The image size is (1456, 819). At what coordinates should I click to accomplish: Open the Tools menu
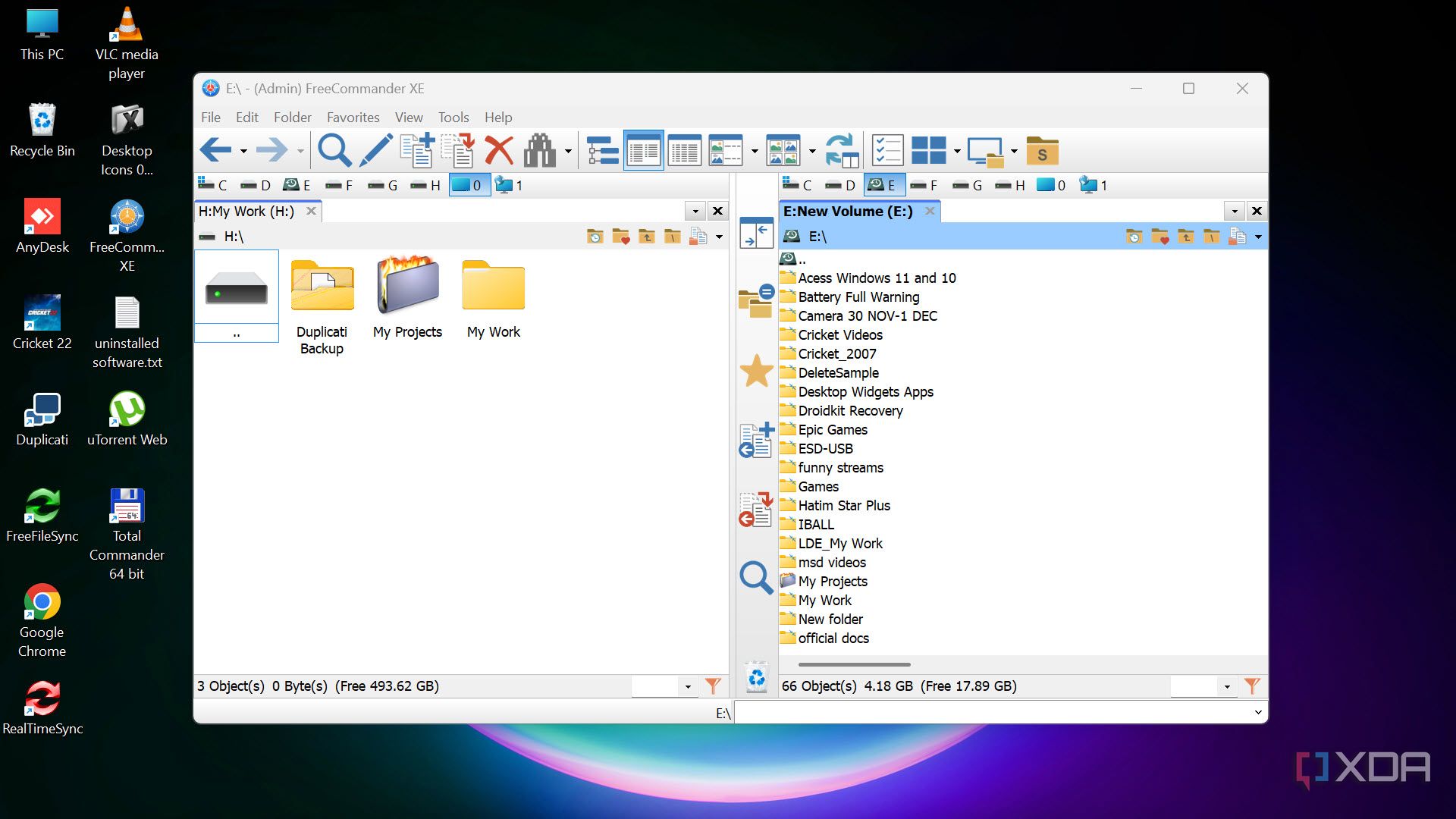(453, 117)
